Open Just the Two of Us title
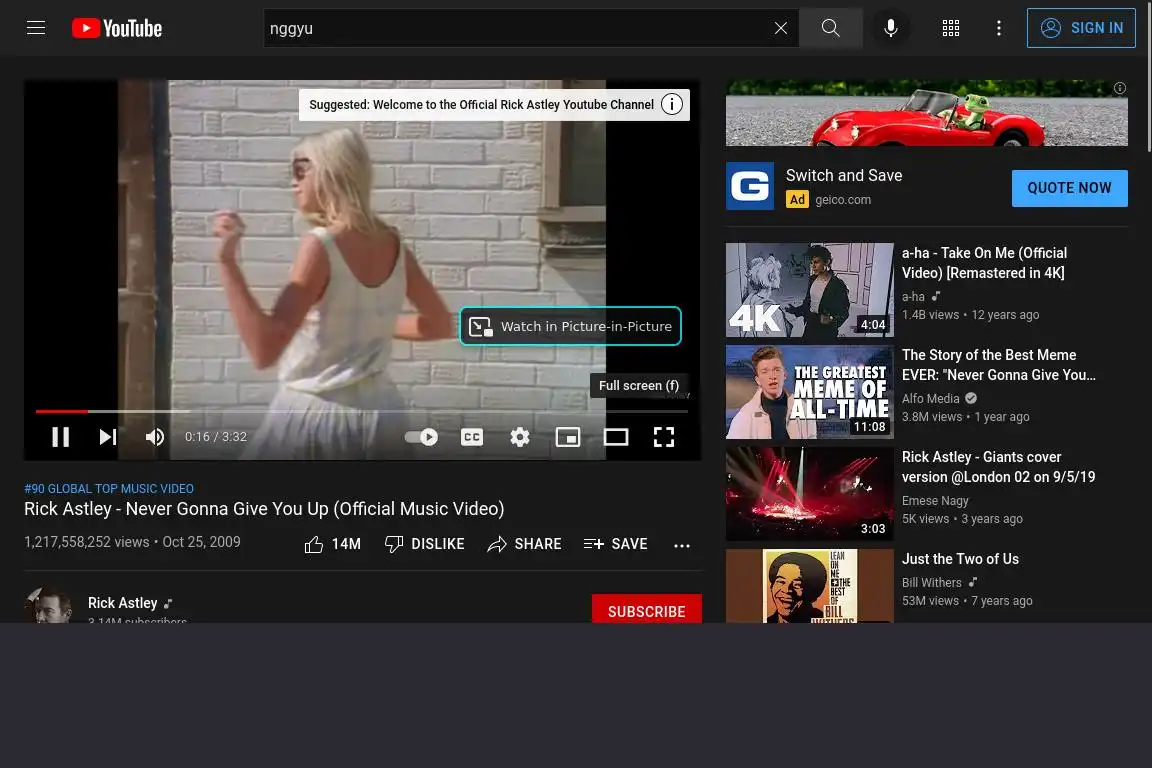The height and width of the screenshot is (768, 1152). click(x=960, y=559)
